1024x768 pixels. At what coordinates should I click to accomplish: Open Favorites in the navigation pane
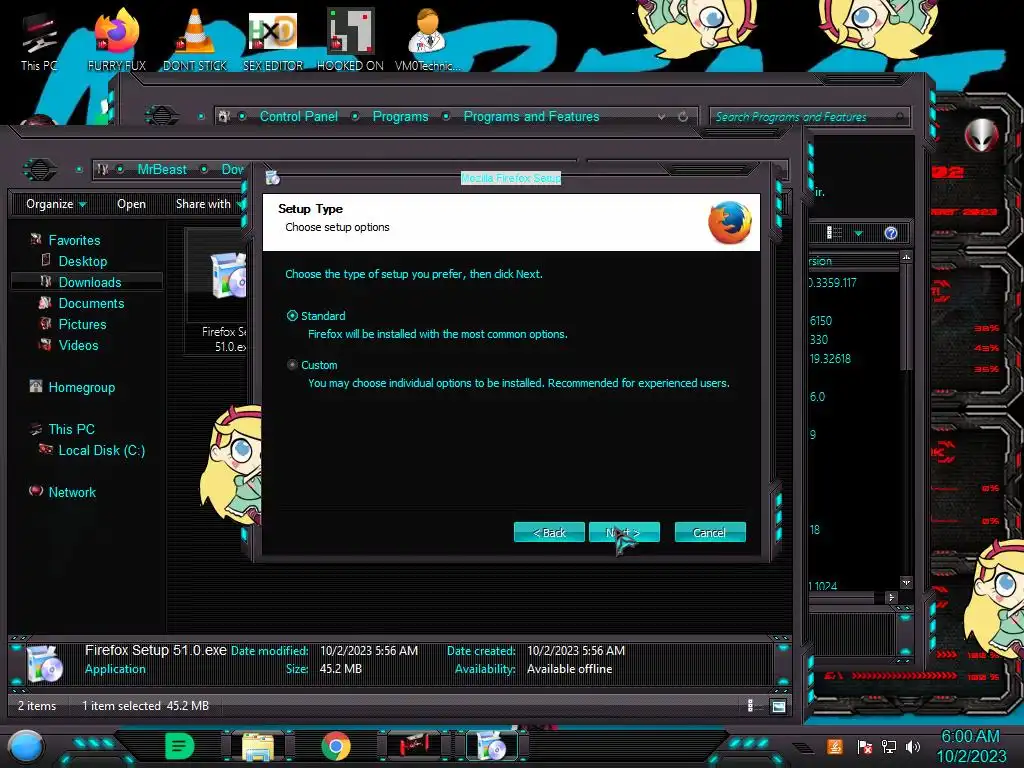point(74,240)
